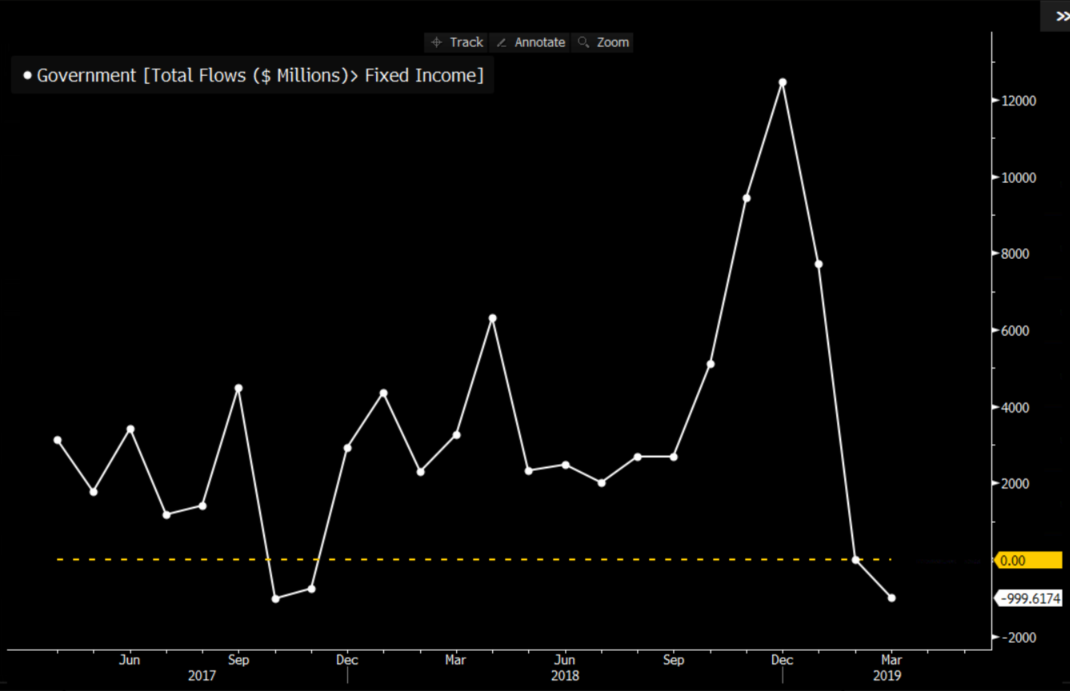Activate the Zoom tool
This screenshot has height=691, width=1070.
(604, 42)
